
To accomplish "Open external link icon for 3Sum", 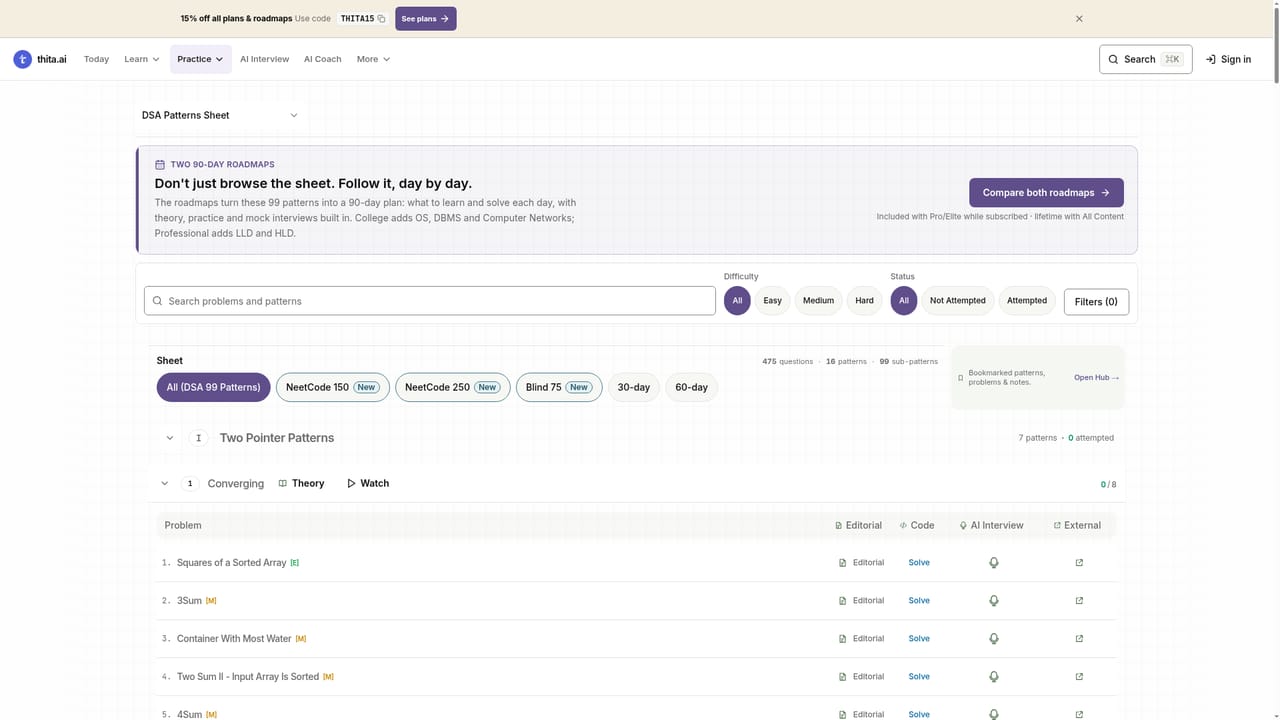I will (1079, 601).
